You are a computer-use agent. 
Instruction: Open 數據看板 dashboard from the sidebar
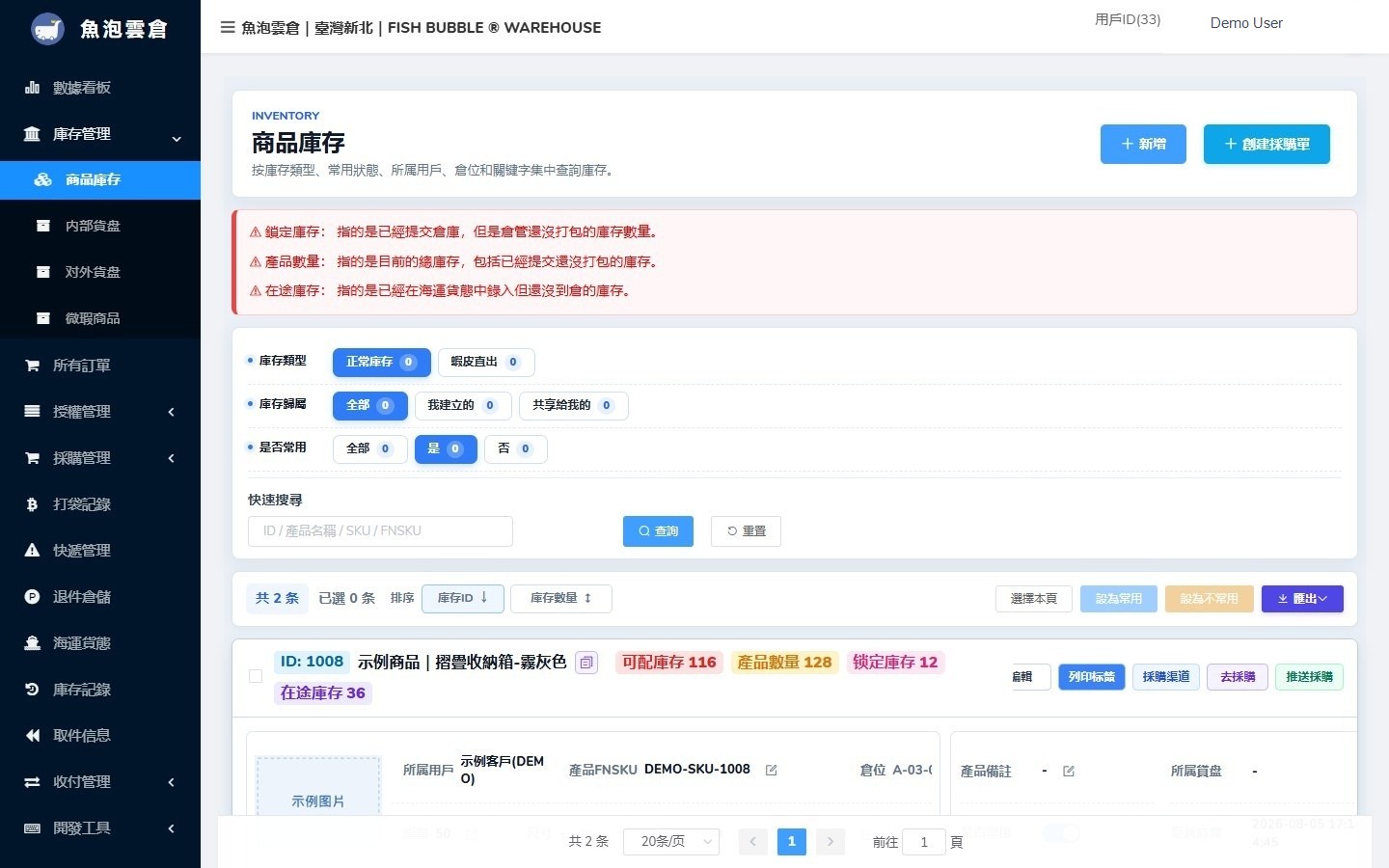coord(100,88)
